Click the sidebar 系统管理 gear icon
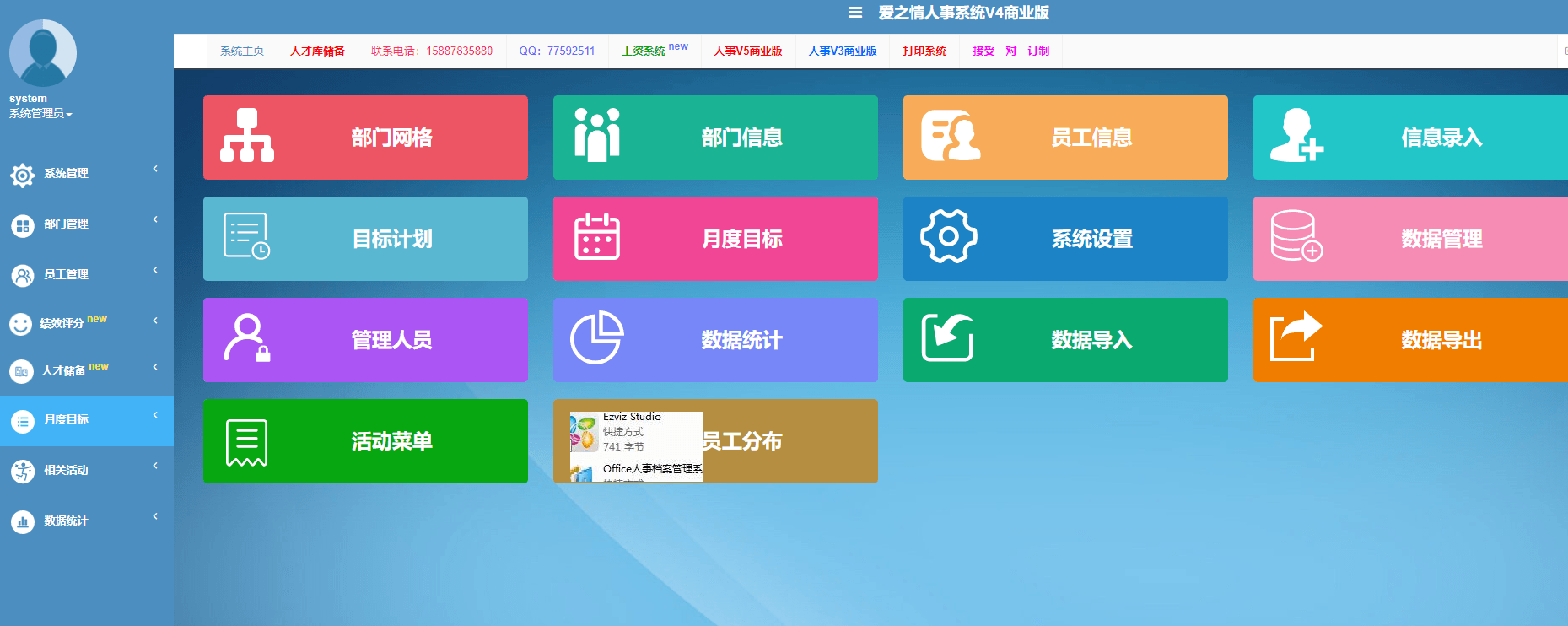Image resolution: width=1568 pixels, height=626 pixels. [22, 175]
